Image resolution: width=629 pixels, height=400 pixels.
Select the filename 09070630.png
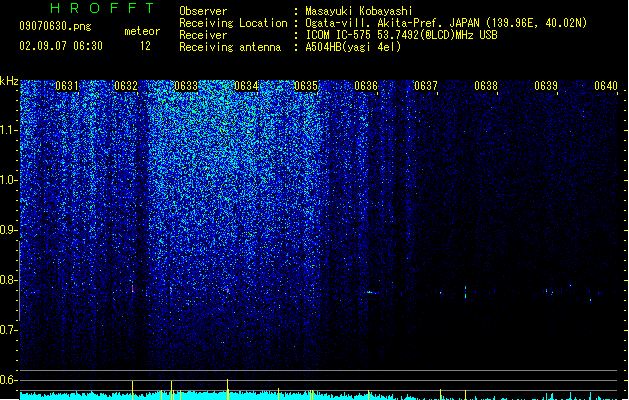click(x=55, y=26)
